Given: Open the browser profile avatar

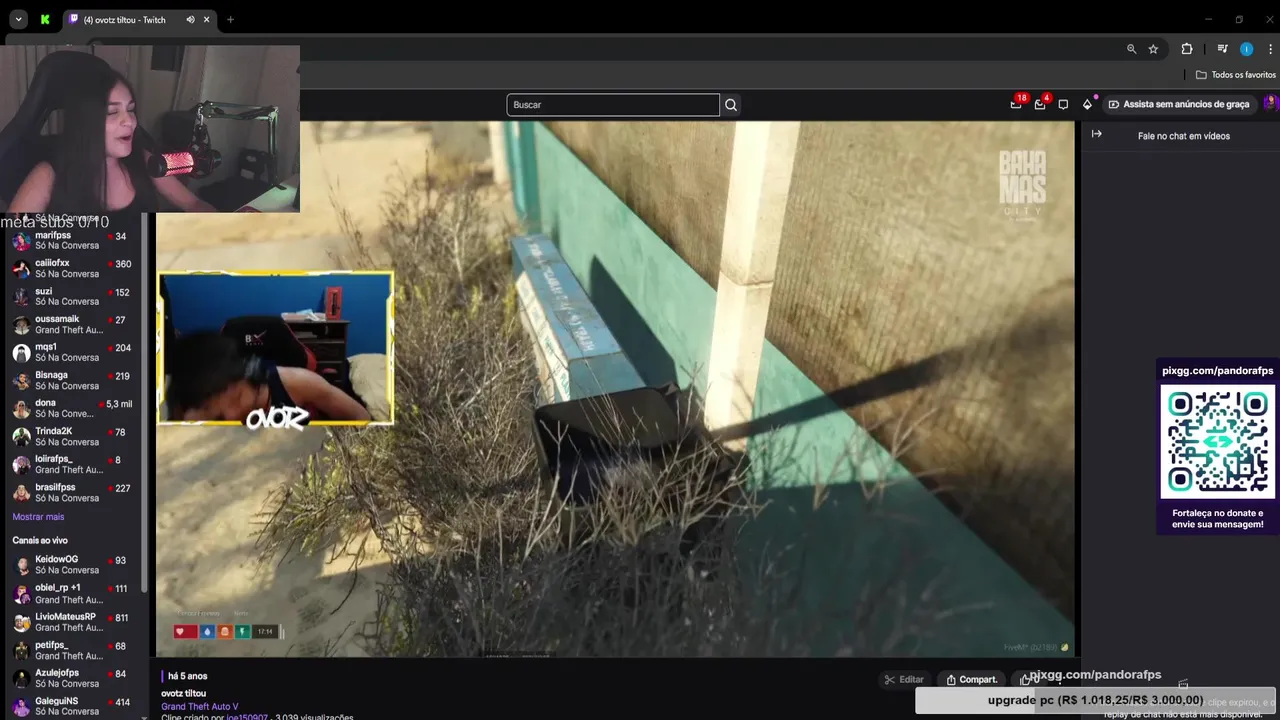Looking at the screenshot, I should [x=1246, y=49].
